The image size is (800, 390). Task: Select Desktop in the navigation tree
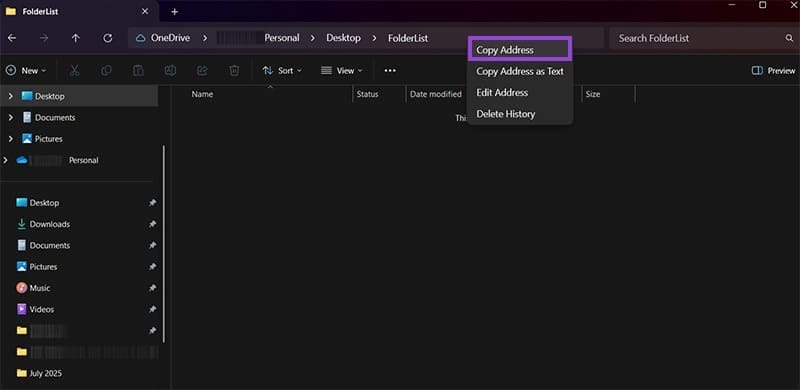click(x=49, y=96)
